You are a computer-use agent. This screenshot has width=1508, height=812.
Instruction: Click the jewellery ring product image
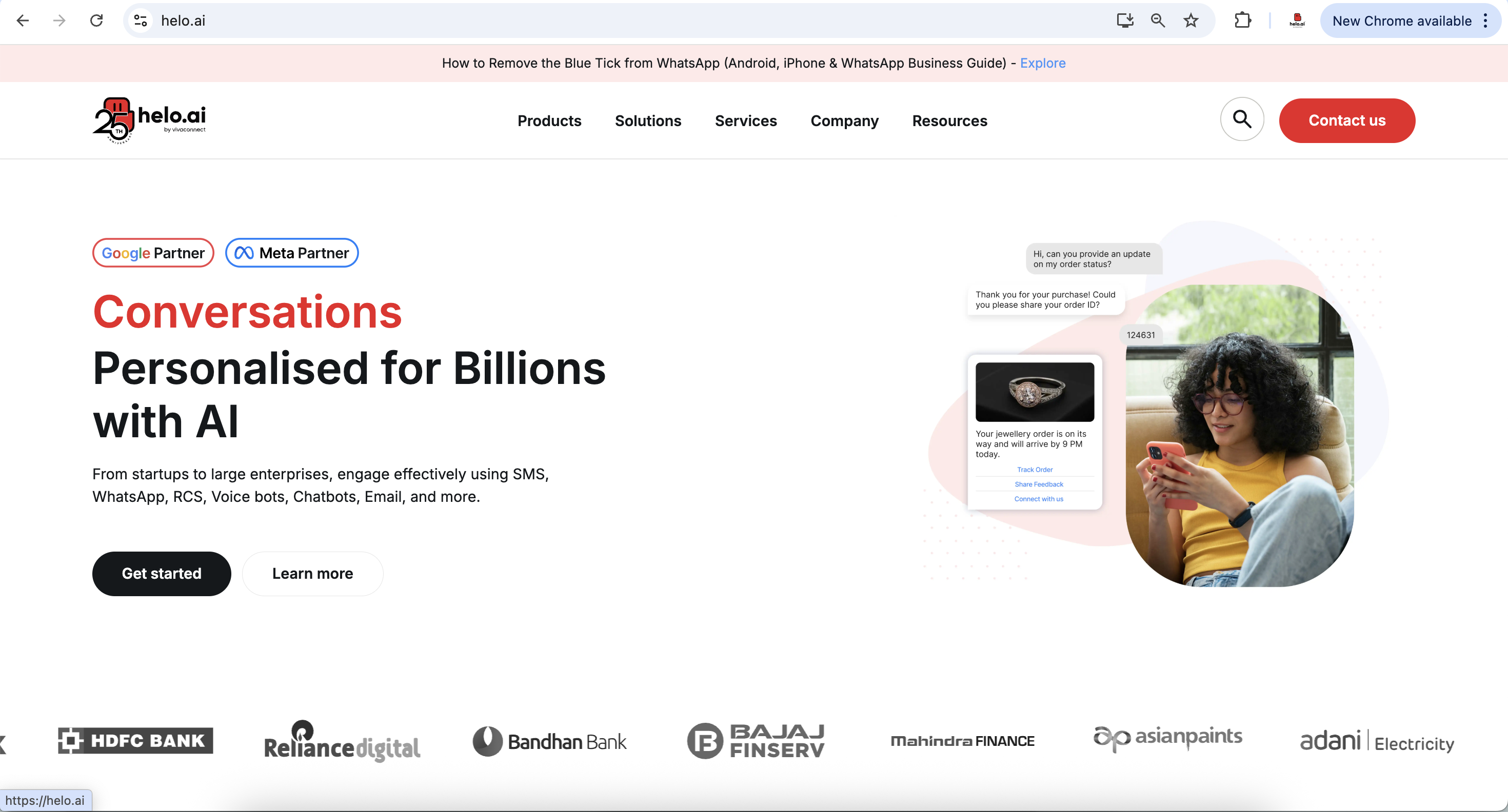[1035, 391]
